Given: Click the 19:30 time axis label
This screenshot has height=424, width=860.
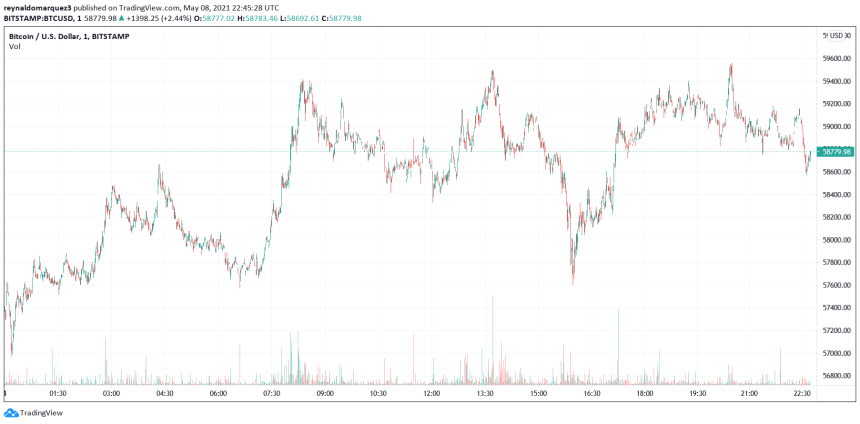Looking at the screenshot, I should click(697, 393).
